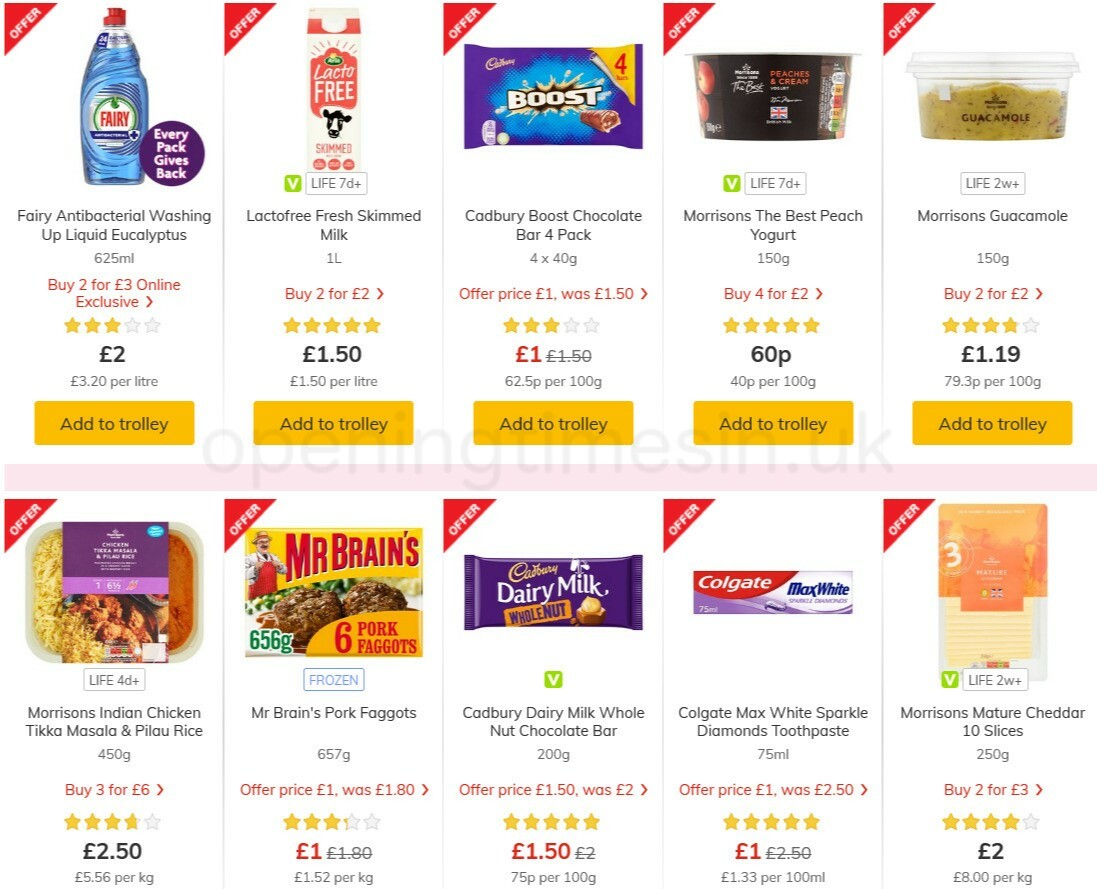The height and width of the screenshot is (889, 1097).
Task: Click the star rating for Morrisons Guacamole
Action: pos(992,324)
